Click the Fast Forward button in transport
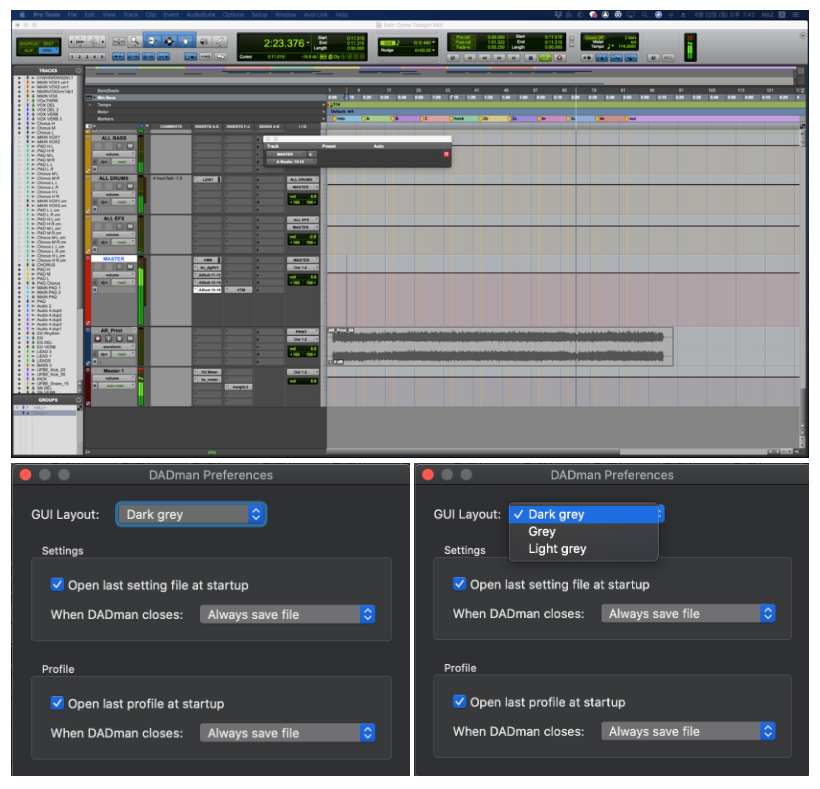The image size is (820, 789). (499, 58)
